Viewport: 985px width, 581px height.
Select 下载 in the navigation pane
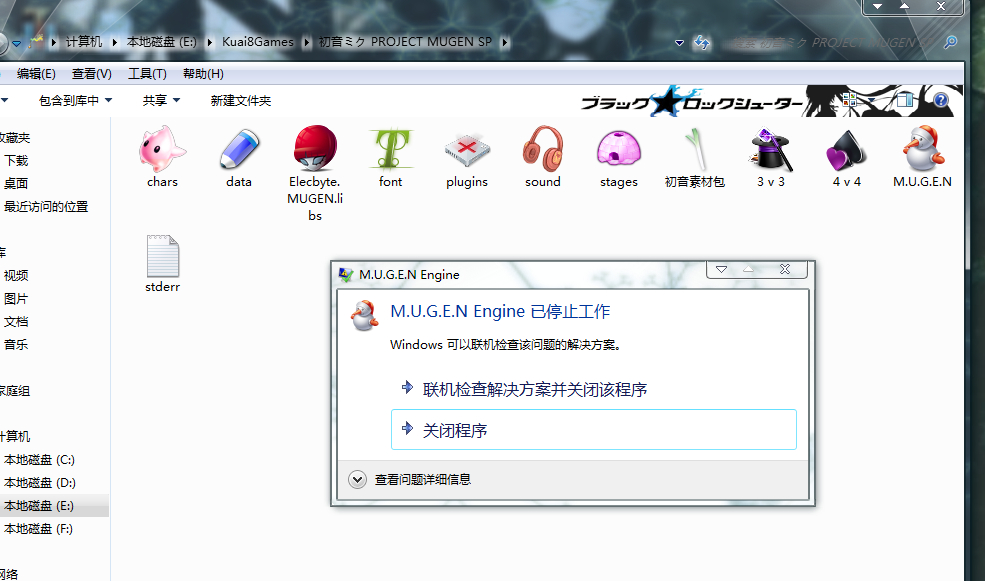tap(16, 161)
